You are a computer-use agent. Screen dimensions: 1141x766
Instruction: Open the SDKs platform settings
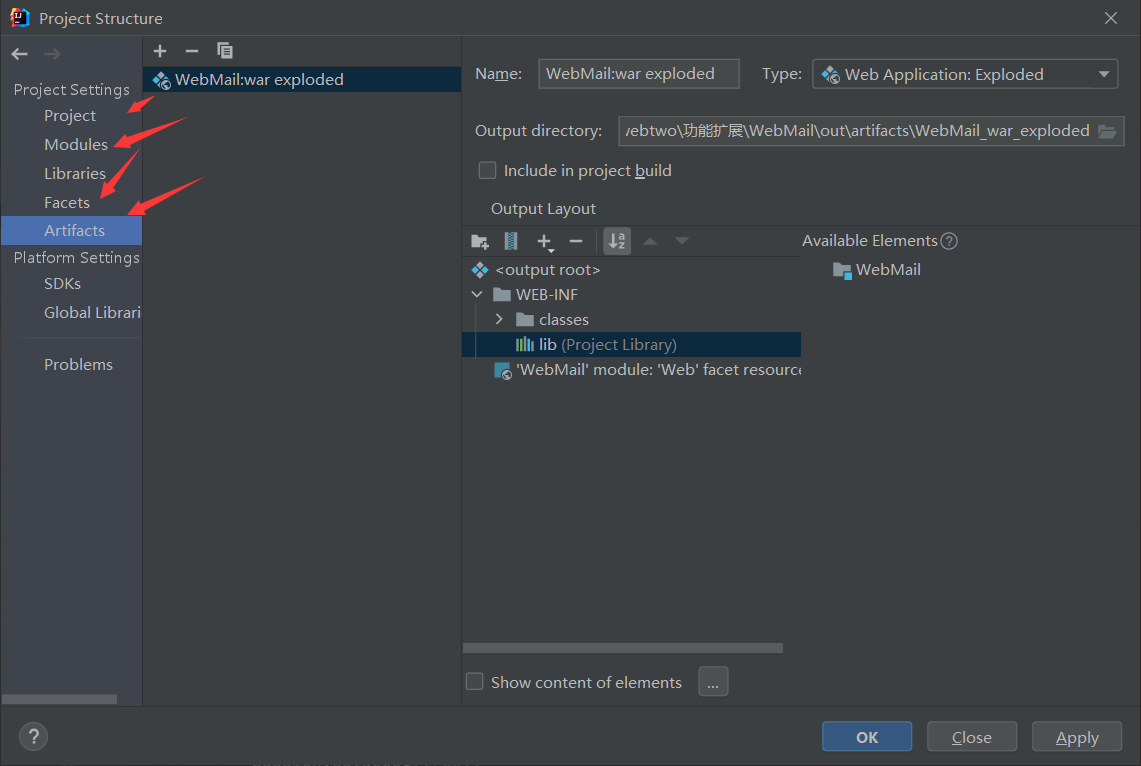point(63,284)
